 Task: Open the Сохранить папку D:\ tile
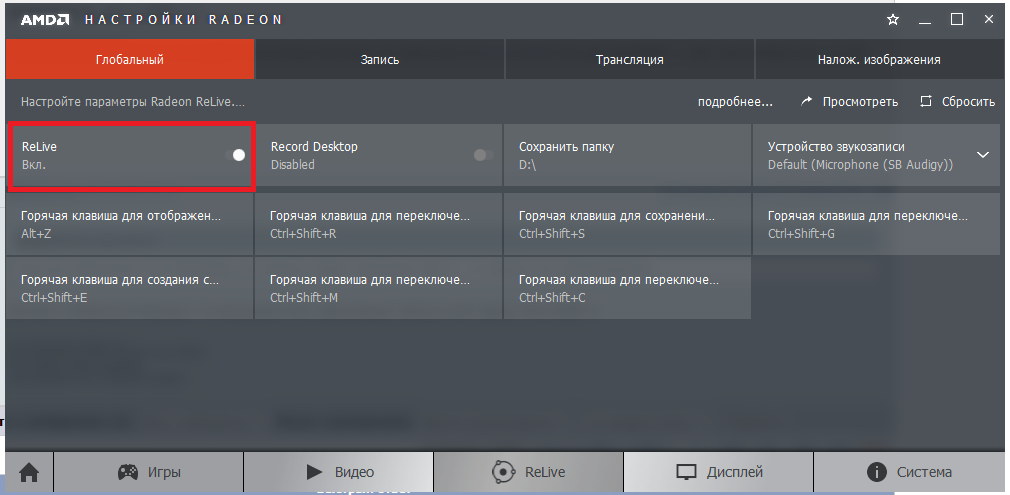click(627, 155)
